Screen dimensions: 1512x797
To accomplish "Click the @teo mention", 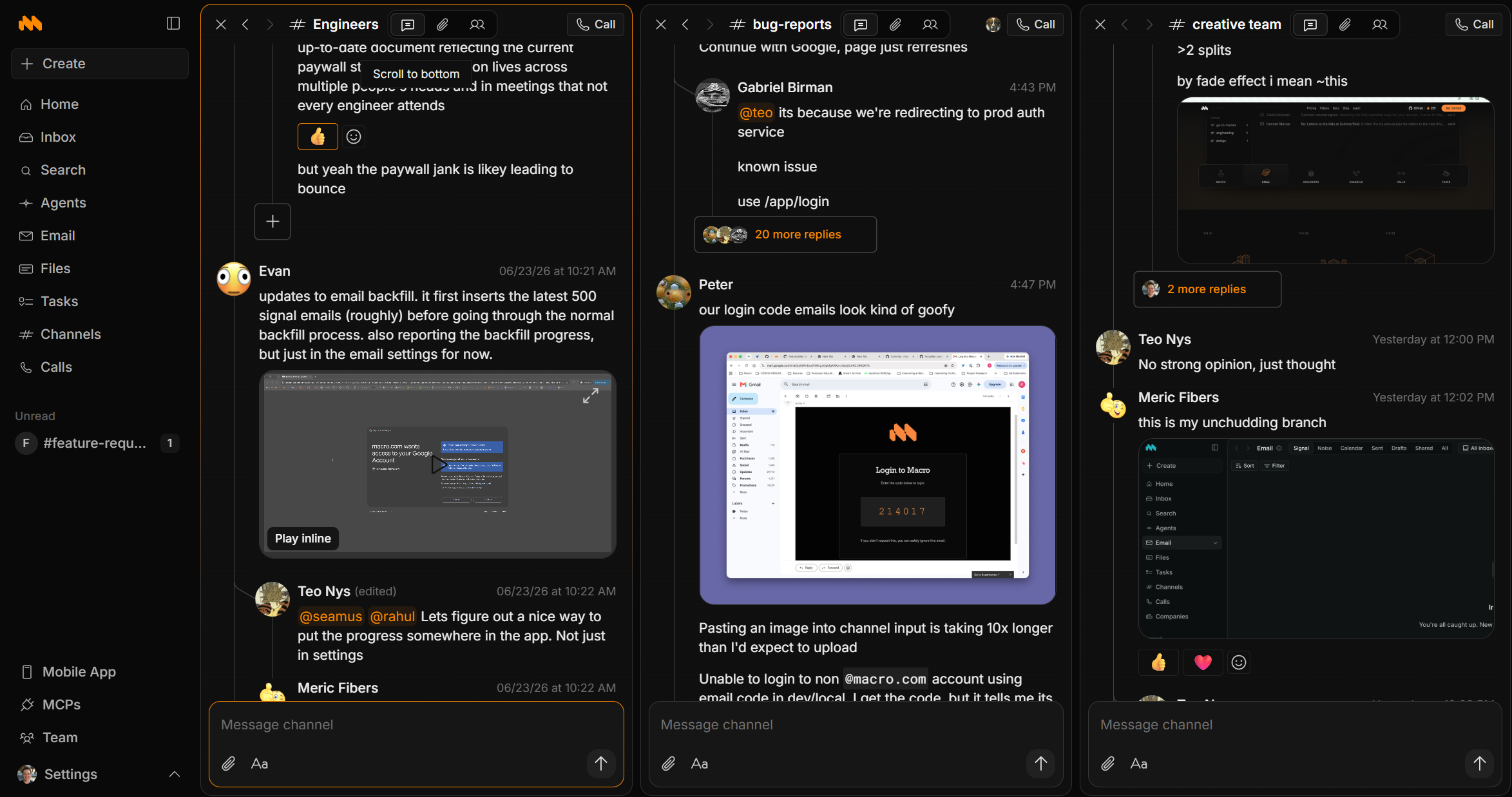I will tap(756, 113).
